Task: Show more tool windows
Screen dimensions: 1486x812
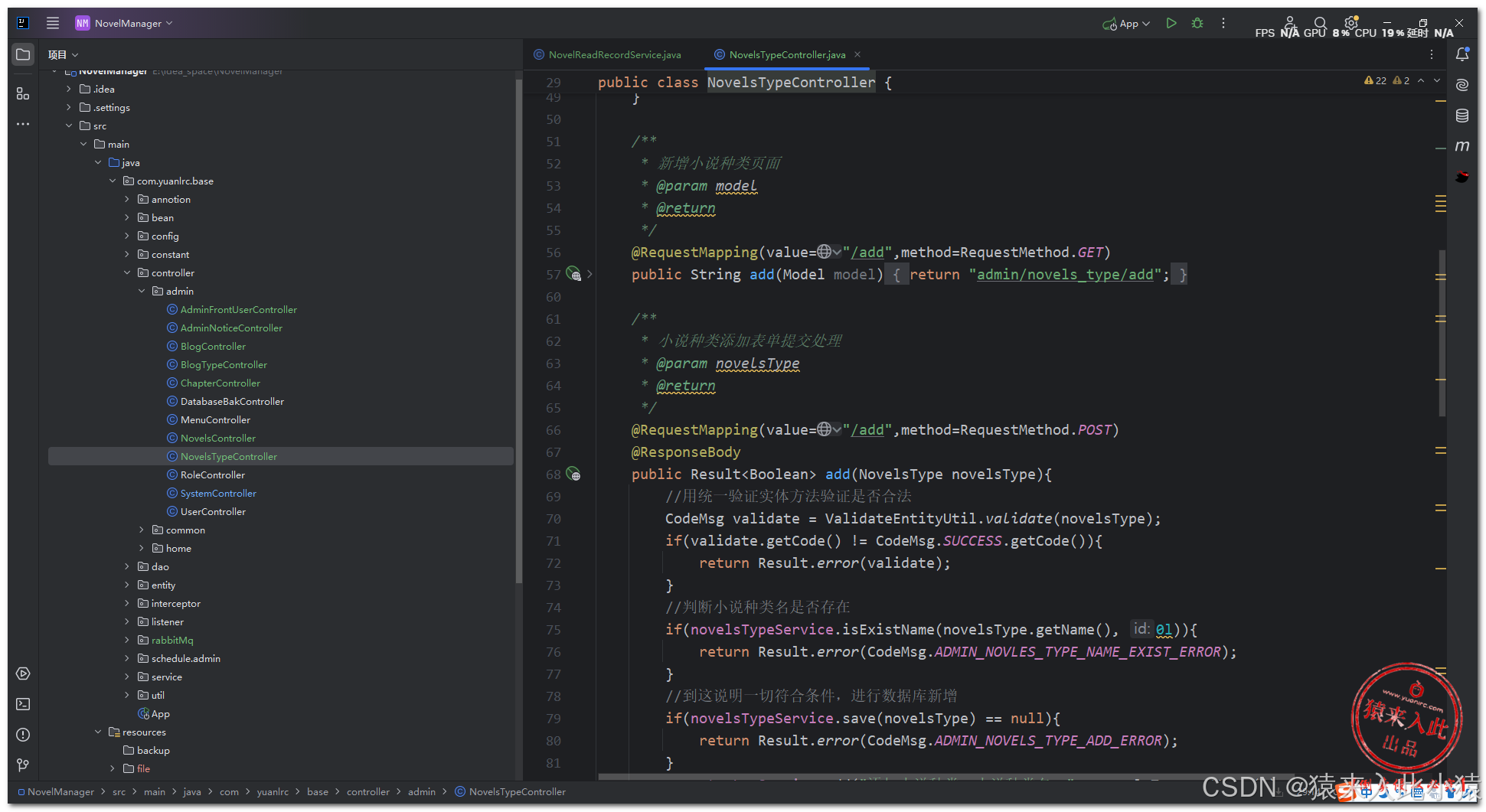Action: 23,124
